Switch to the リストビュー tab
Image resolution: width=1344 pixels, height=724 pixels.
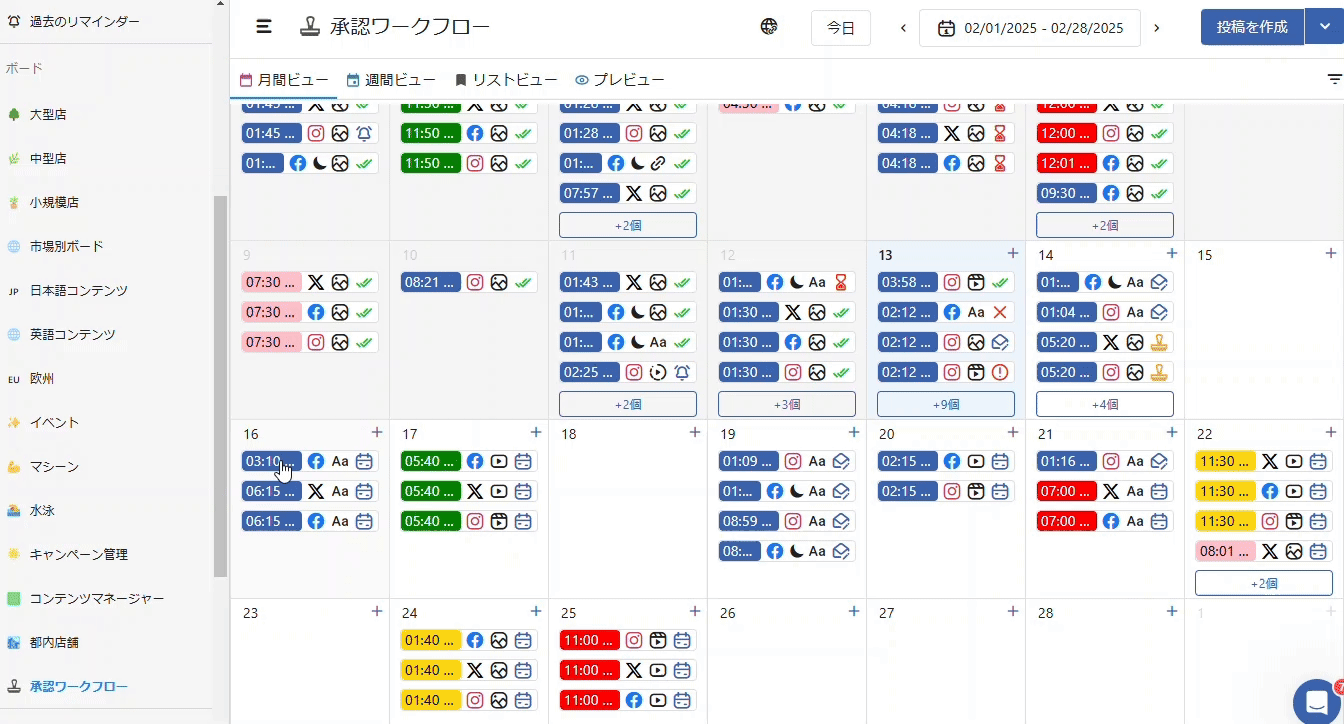click(x=506, y=80)
